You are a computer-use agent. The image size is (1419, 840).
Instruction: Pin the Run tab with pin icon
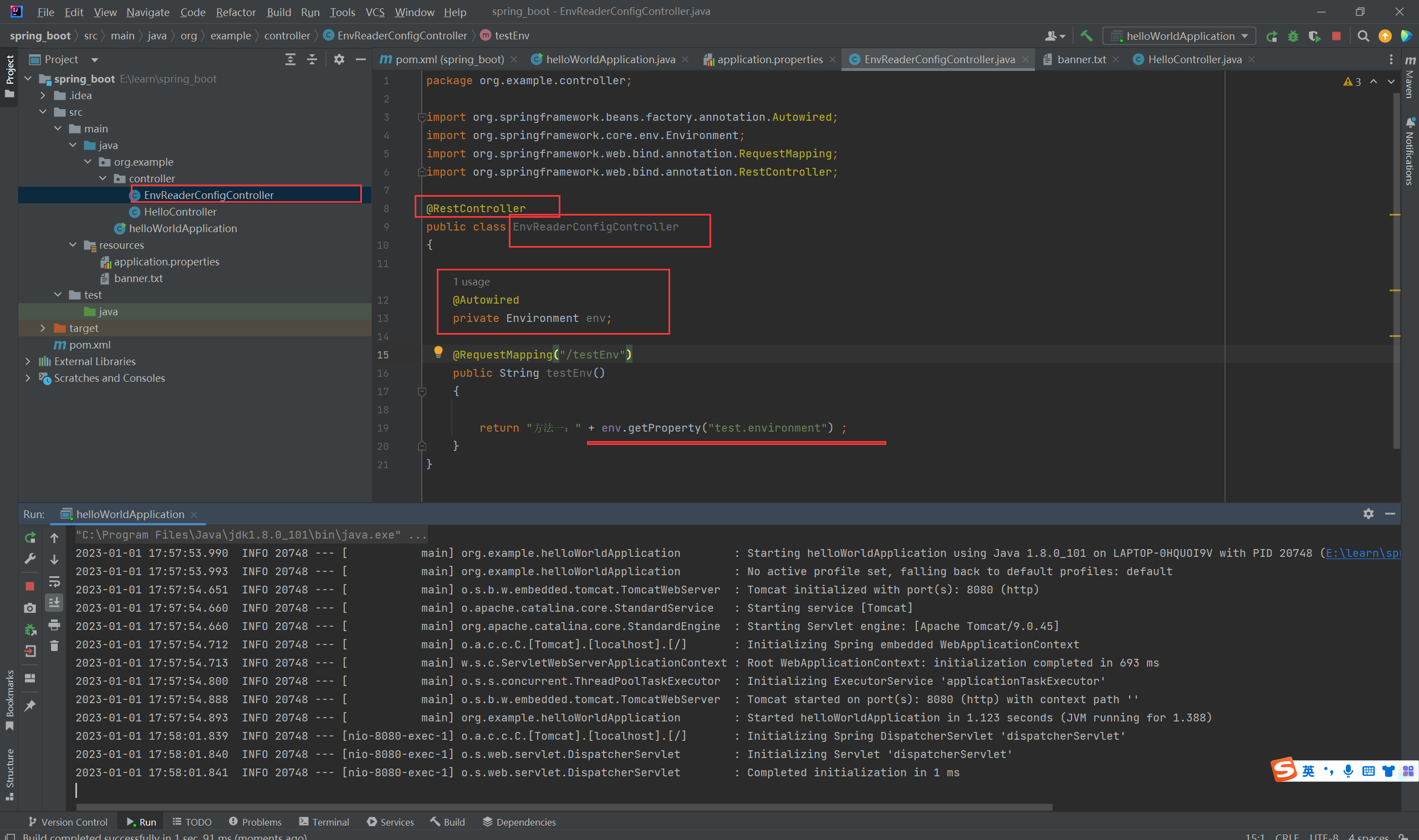click(x=30, y=705)
